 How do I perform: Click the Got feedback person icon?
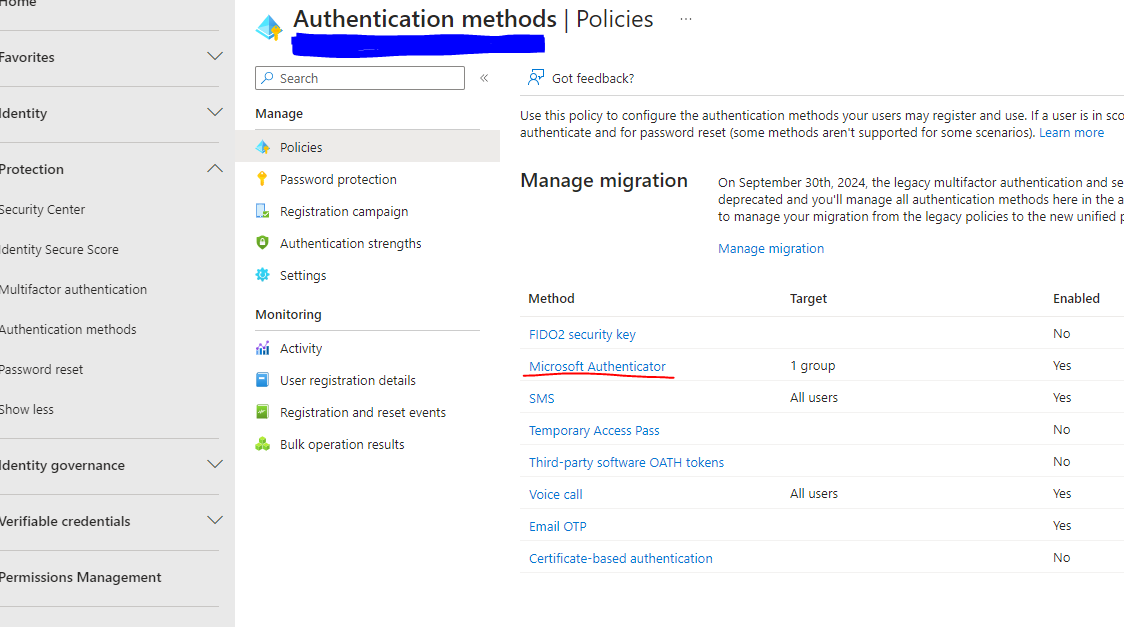(x=535, y=77)
